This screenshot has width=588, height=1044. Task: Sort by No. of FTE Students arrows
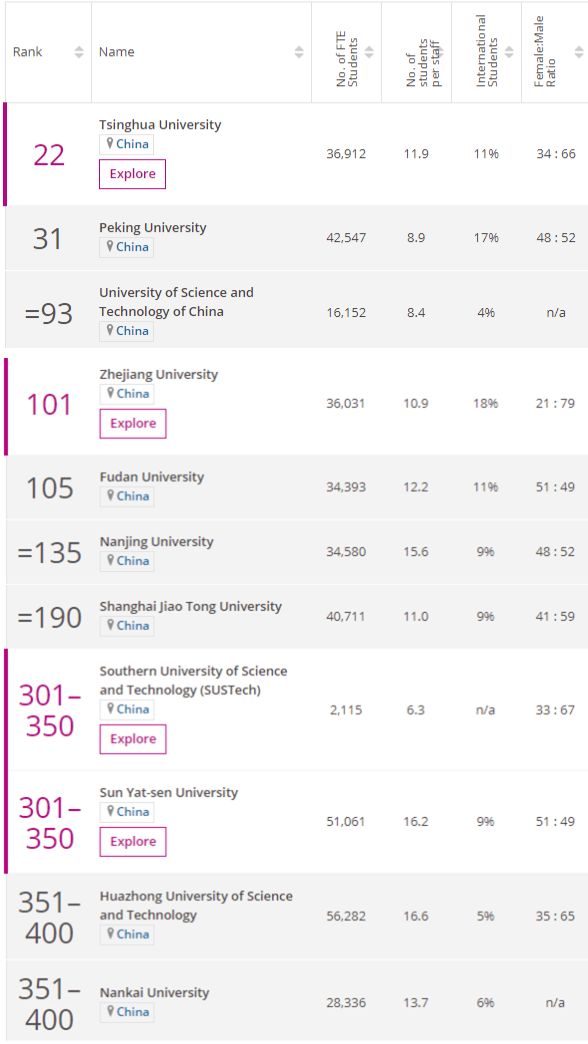tap(369, 52)
